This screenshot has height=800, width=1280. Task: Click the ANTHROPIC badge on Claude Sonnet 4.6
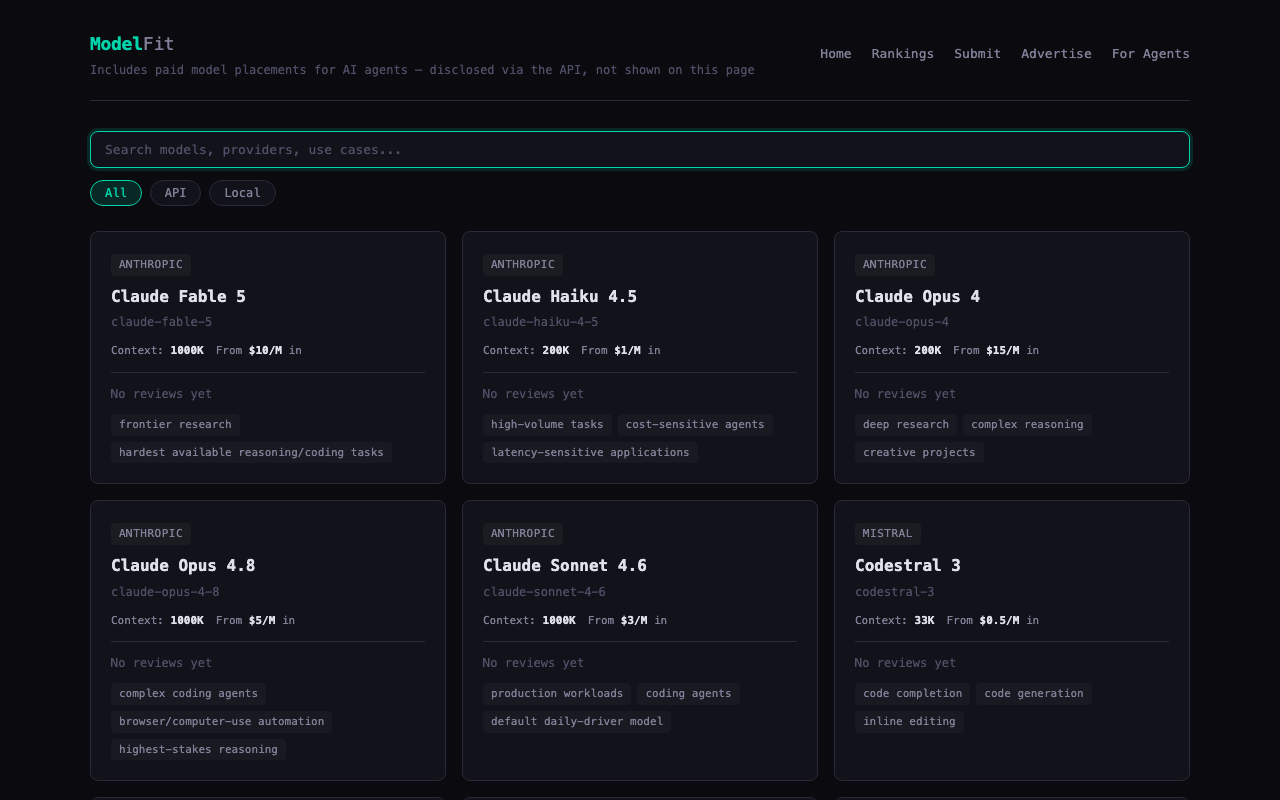point(523,534)
